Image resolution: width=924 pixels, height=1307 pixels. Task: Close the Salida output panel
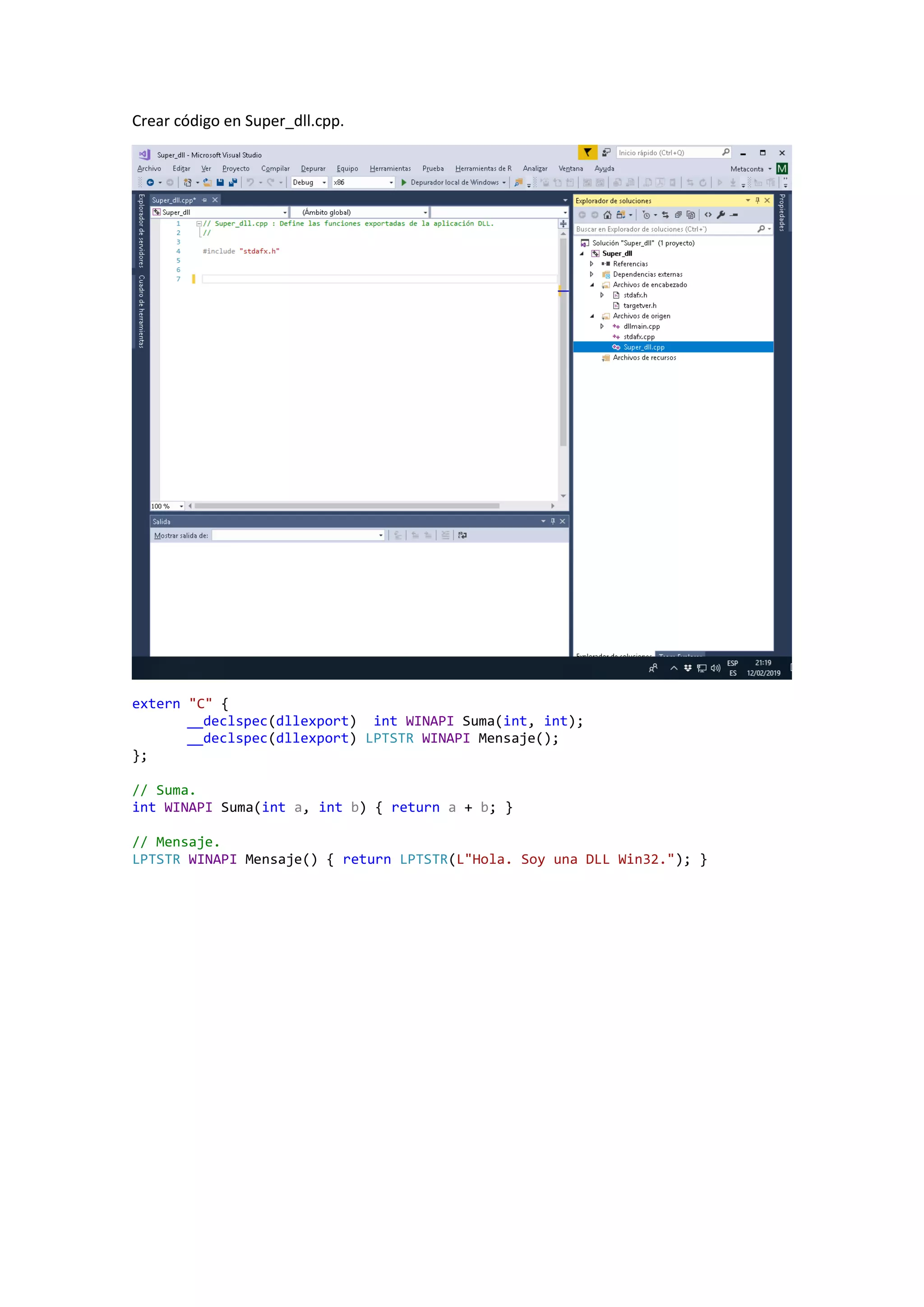tap(563, 521)
